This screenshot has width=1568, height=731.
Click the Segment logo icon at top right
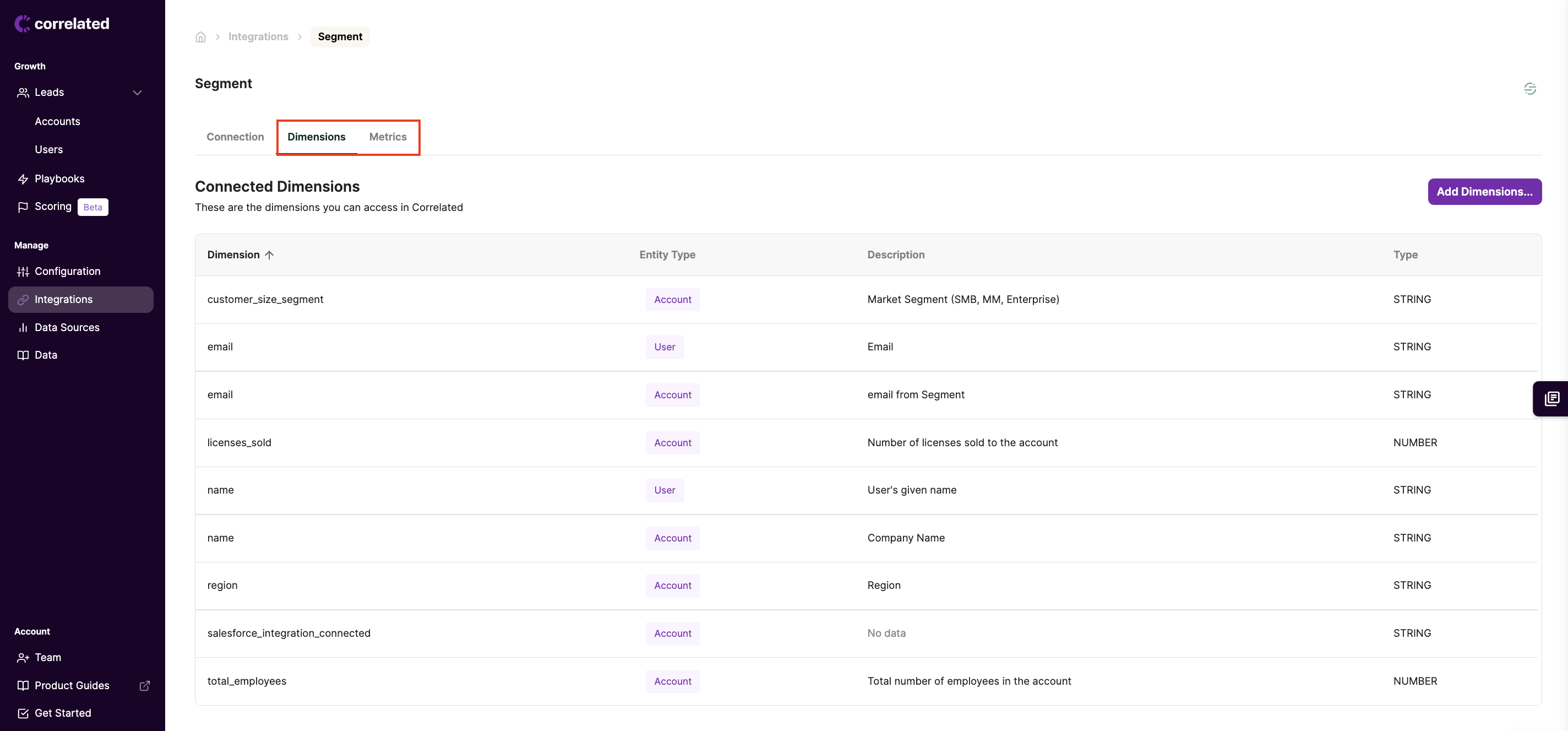click(1529, 89)
